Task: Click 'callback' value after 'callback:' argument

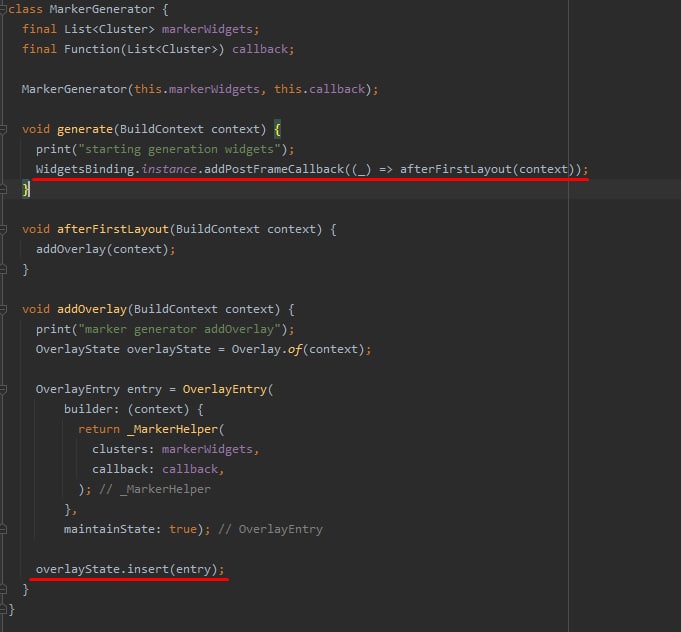Action: click(x=190, y=469)
